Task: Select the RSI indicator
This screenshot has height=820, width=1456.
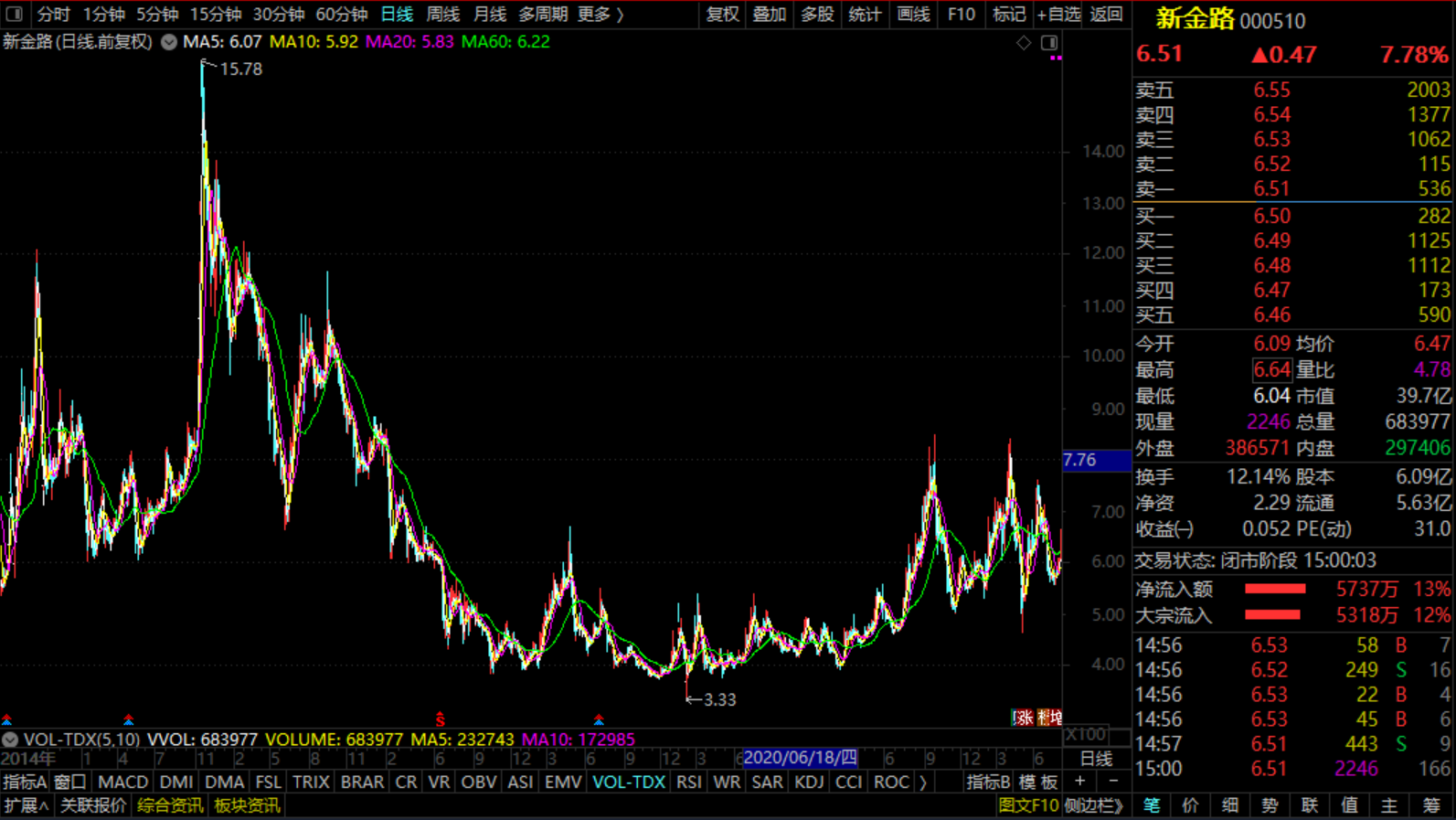Action: 689,782
